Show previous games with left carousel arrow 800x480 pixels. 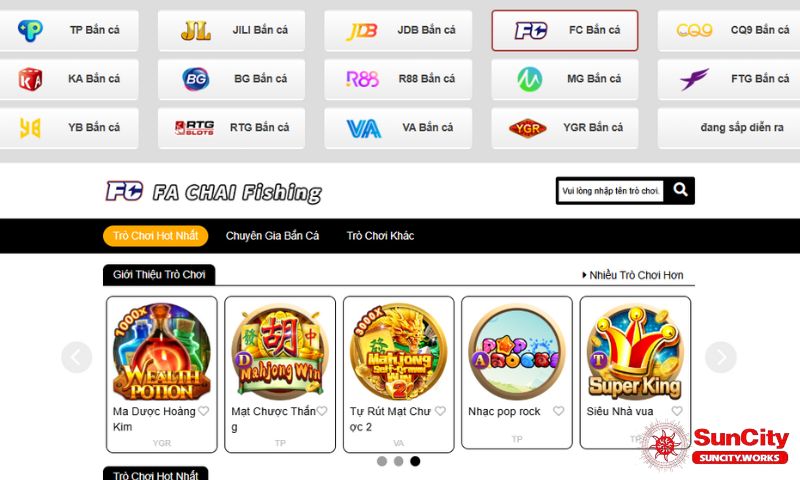pos(77,357)
